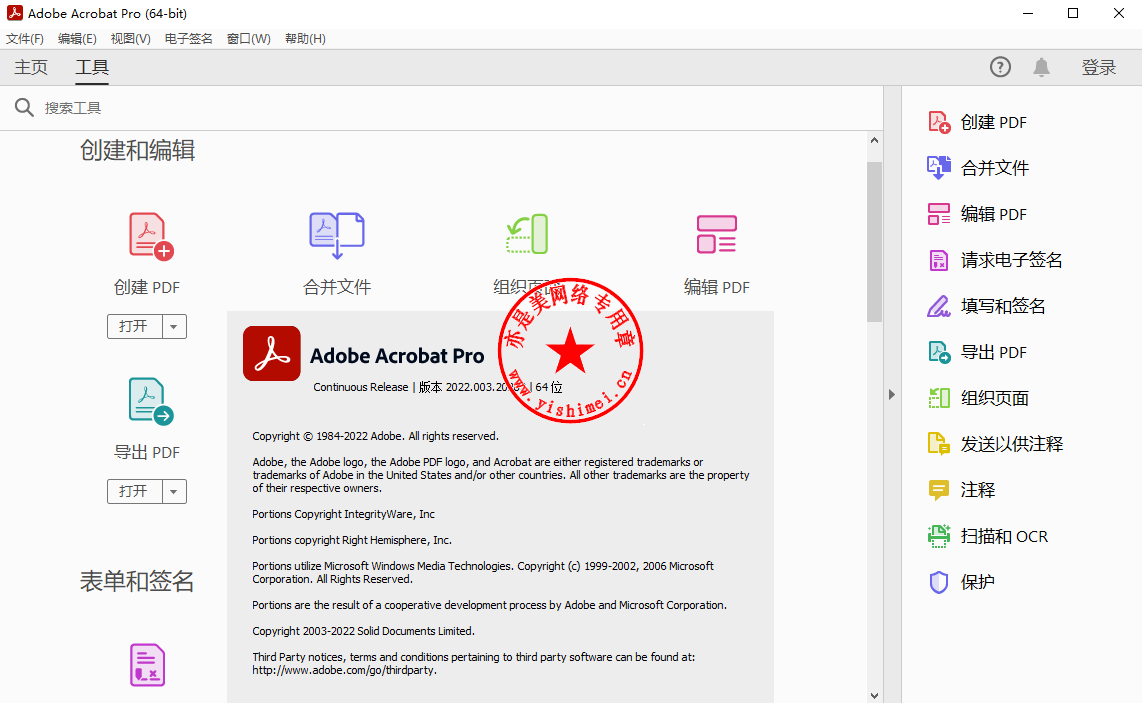
Task: Click the Create PDF icon in main area
Action: point(151,236)
